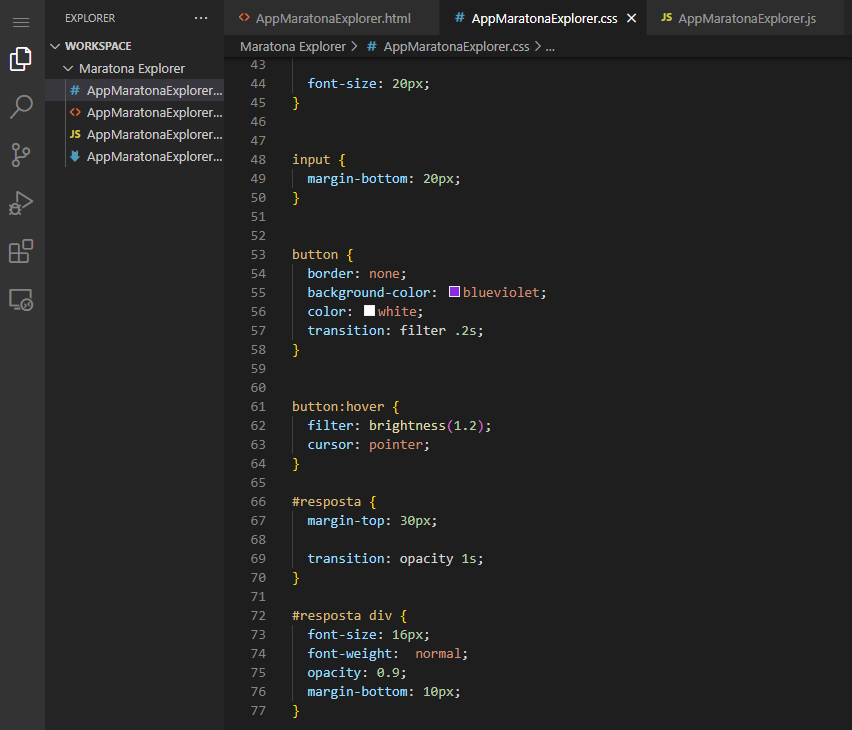Open the Explorer More Actions menu

pyautogui.click(x=201, y=17)
